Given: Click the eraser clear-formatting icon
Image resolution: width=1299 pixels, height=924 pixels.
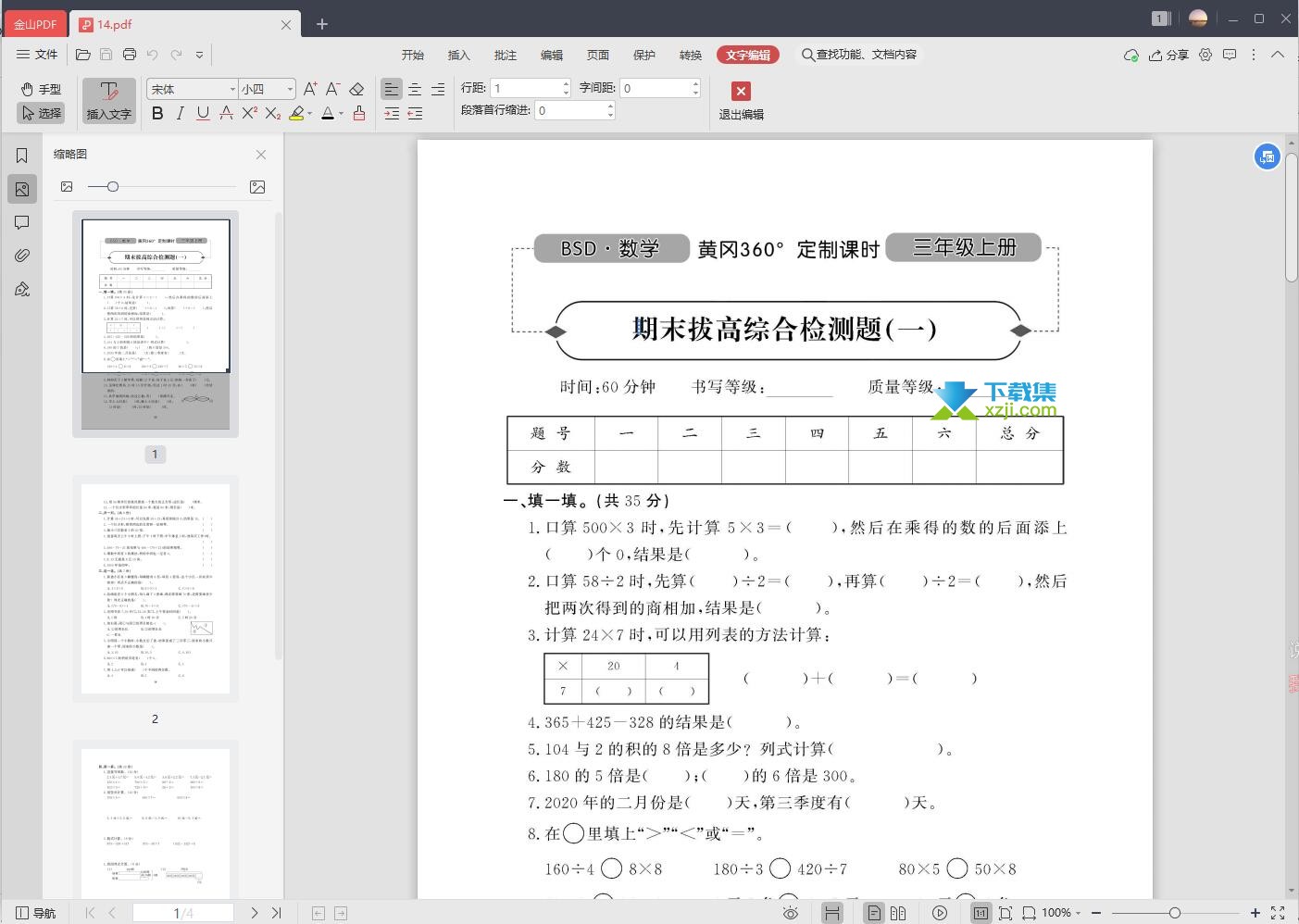Looking at the screenshot, I should [x=356, y=89].
